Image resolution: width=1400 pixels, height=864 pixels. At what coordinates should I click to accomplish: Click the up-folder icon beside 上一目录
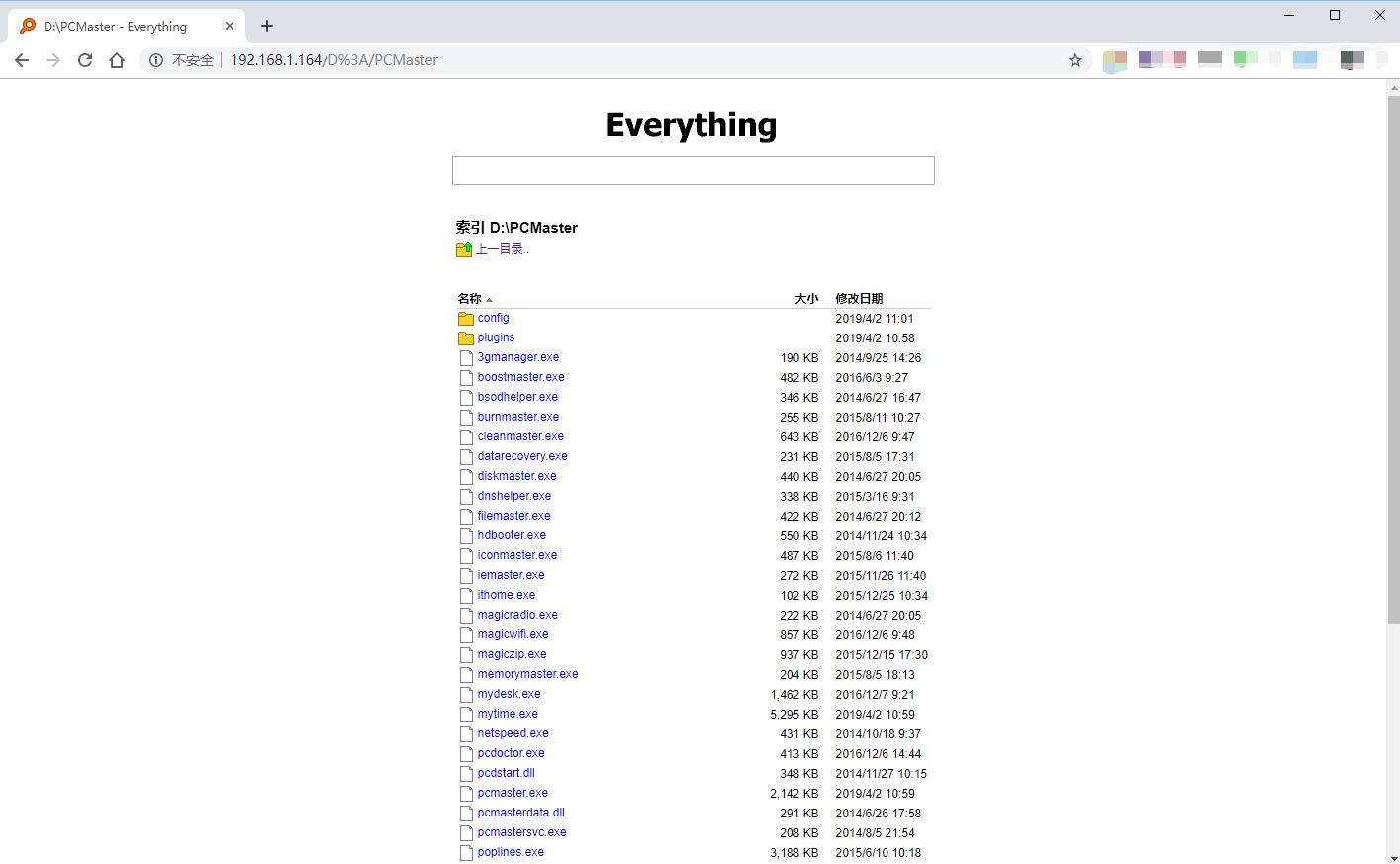[x=464, y=249]
